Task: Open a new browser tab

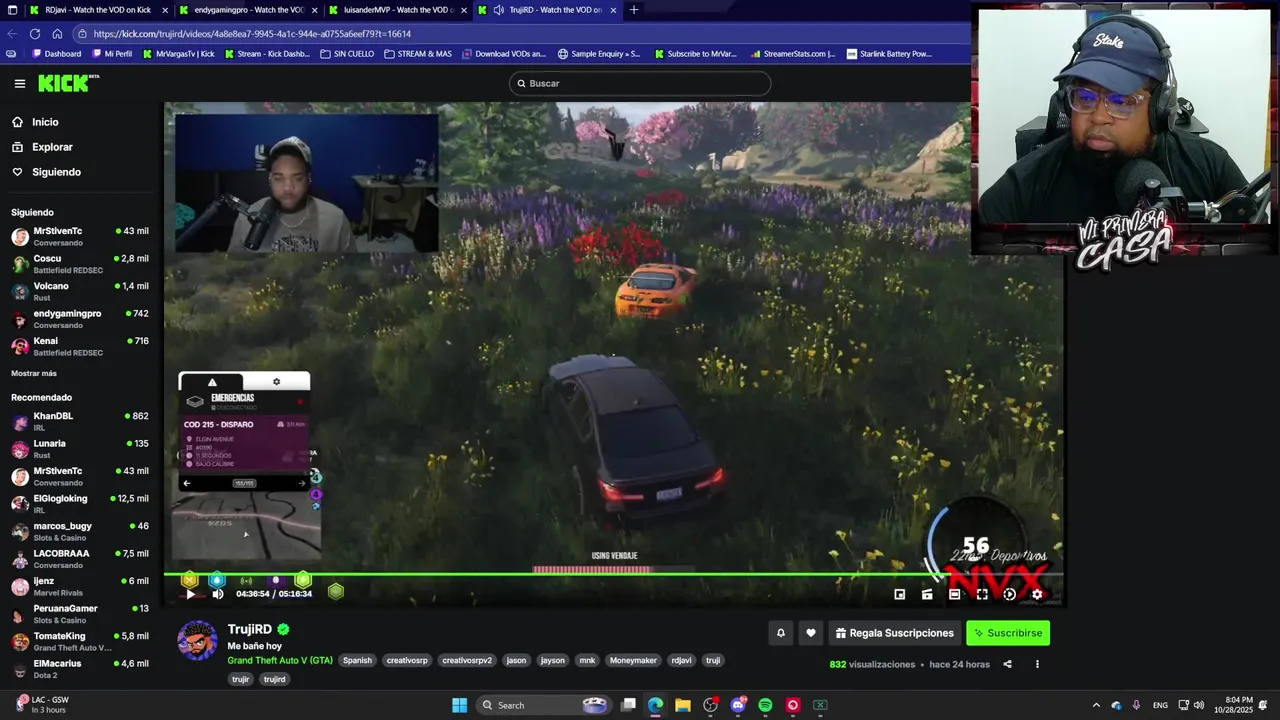Action: click(633, 10)
